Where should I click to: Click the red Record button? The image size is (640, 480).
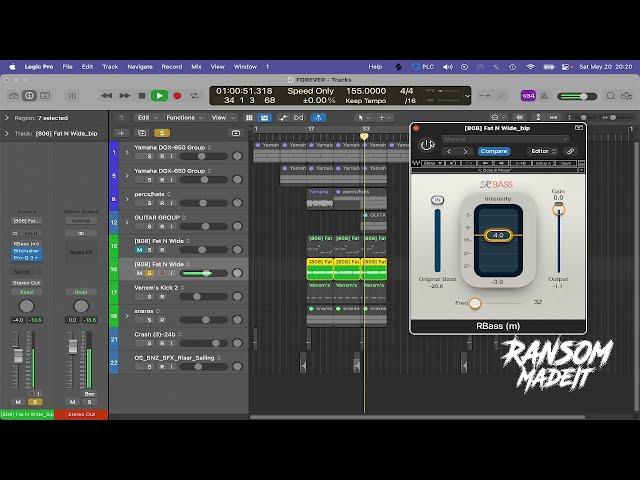point(177,96)
